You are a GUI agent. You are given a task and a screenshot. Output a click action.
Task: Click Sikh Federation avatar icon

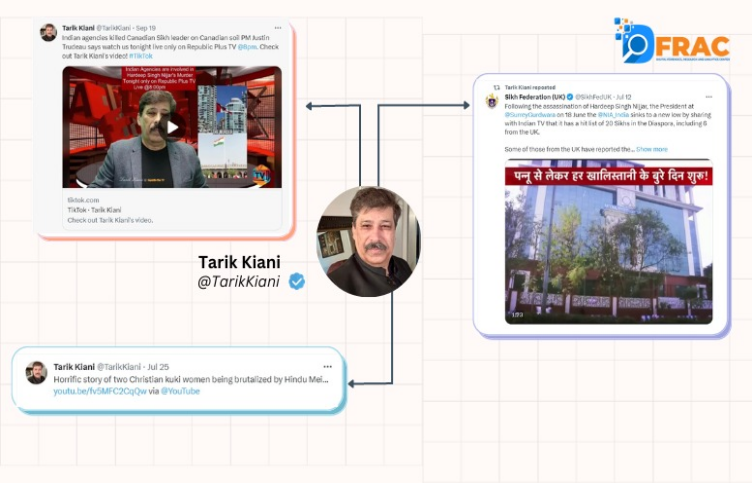(492, 101)
